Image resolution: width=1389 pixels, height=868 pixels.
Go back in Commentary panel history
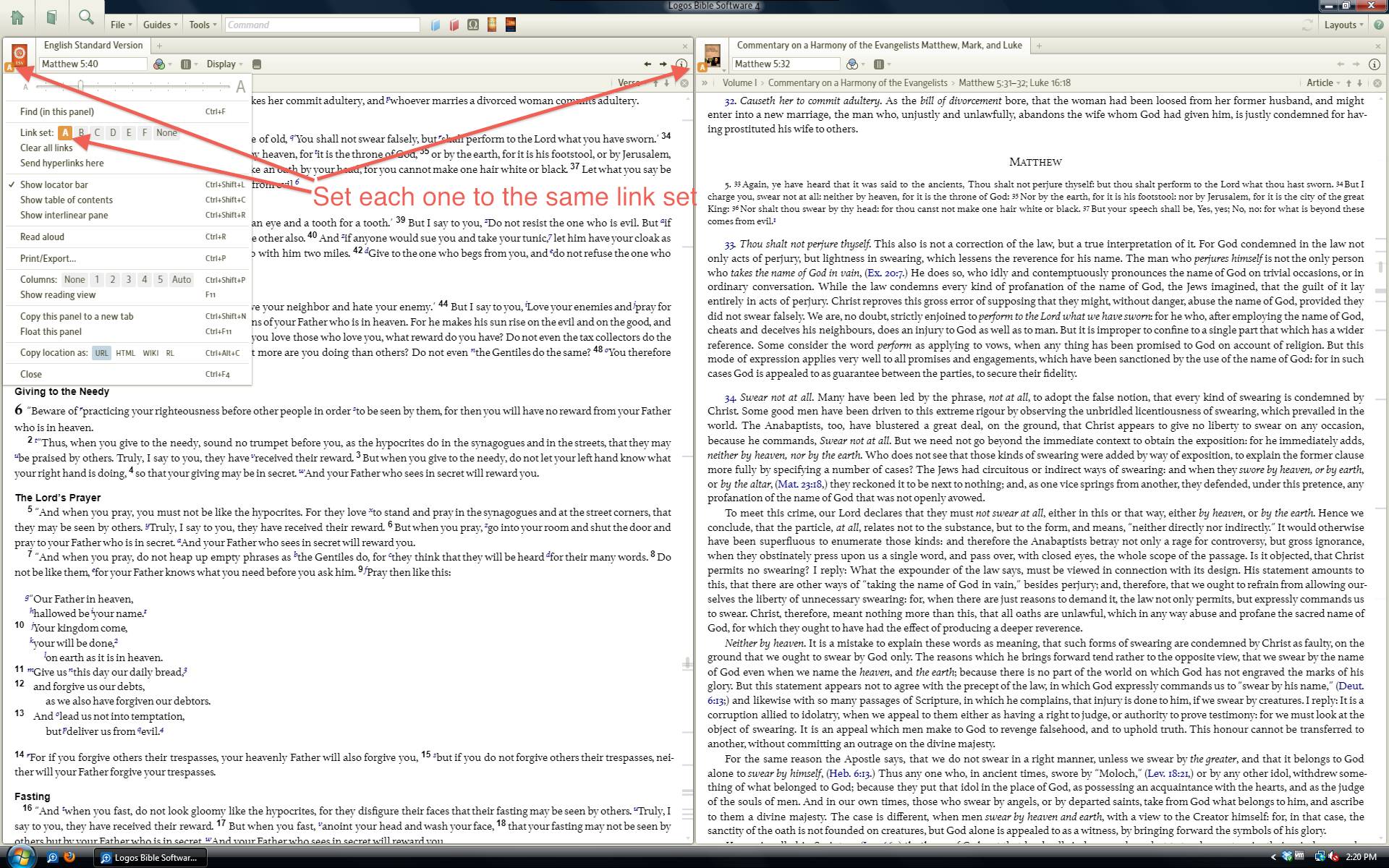1341,64
